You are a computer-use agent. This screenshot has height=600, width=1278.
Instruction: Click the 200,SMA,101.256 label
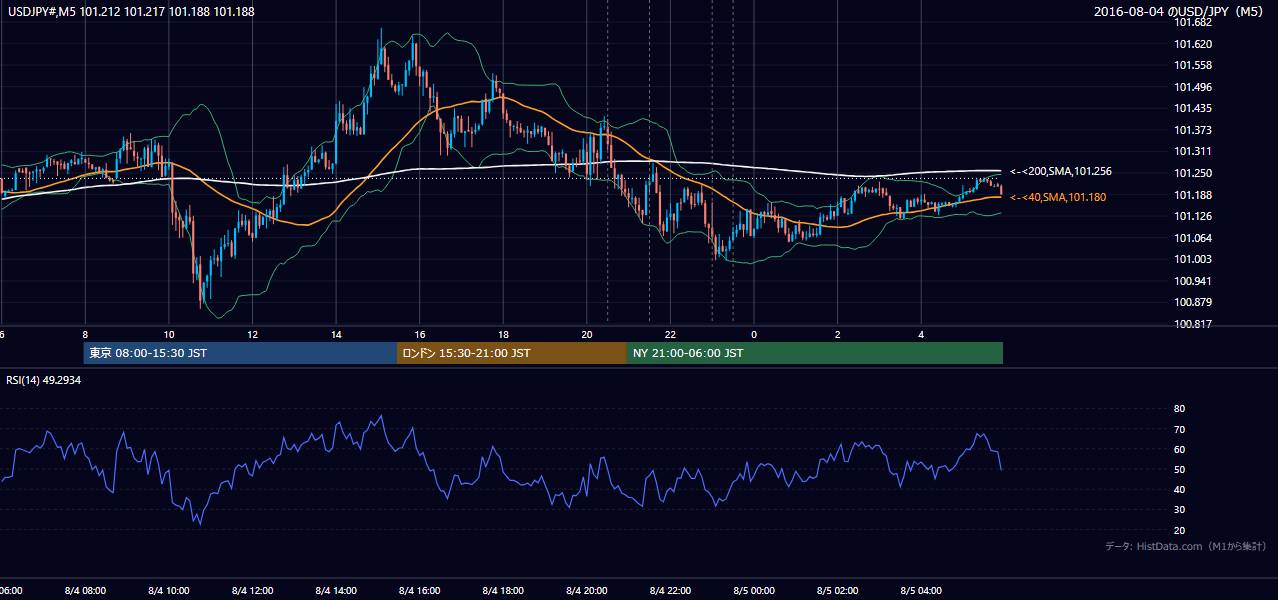(1061, 172)
